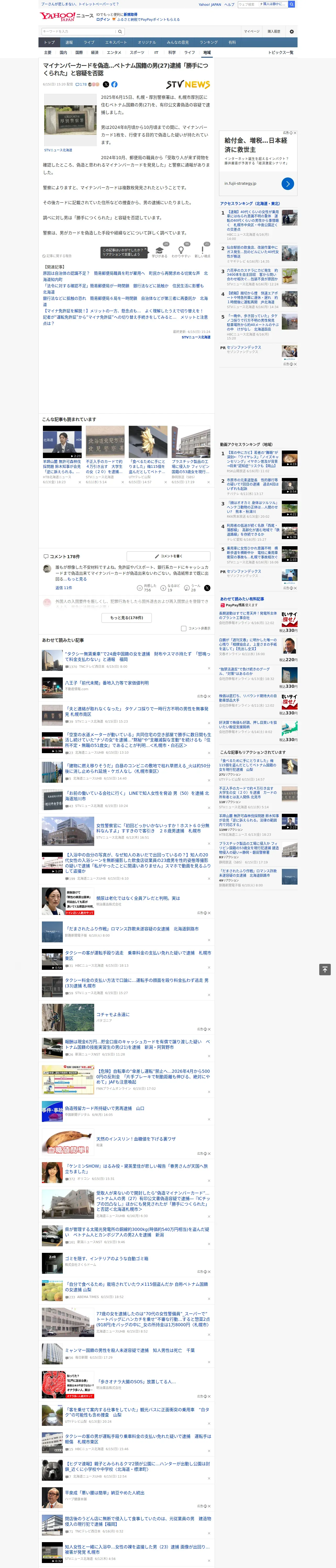React with 新しい視点 exclamation icon

tap(203, 250)
